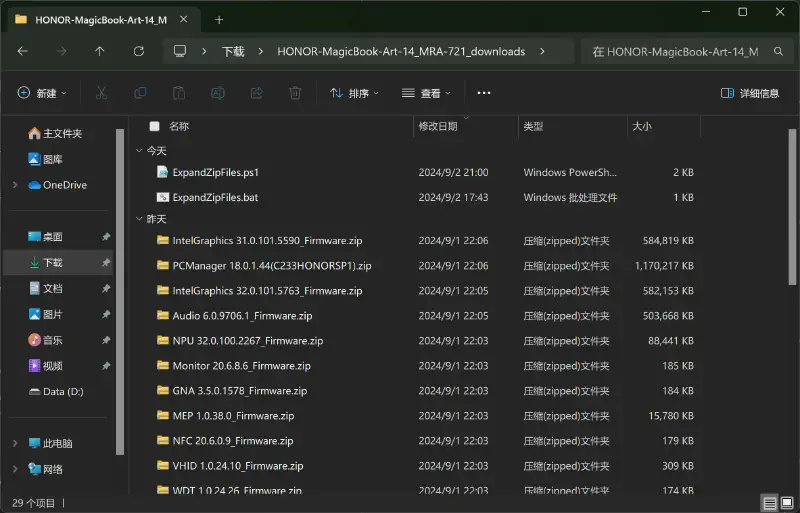Click the 新建 new item button

point(42,93)
